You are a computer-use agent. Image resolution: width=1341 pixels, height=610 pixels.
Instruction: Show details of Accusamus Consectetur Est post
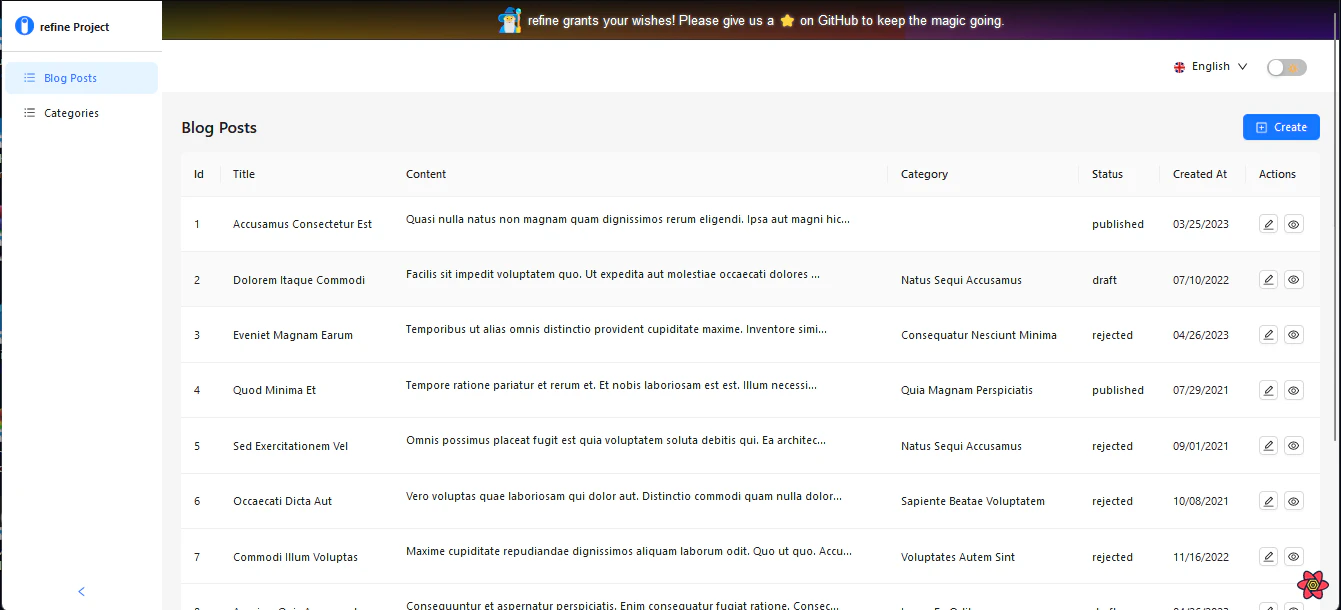1293,224
